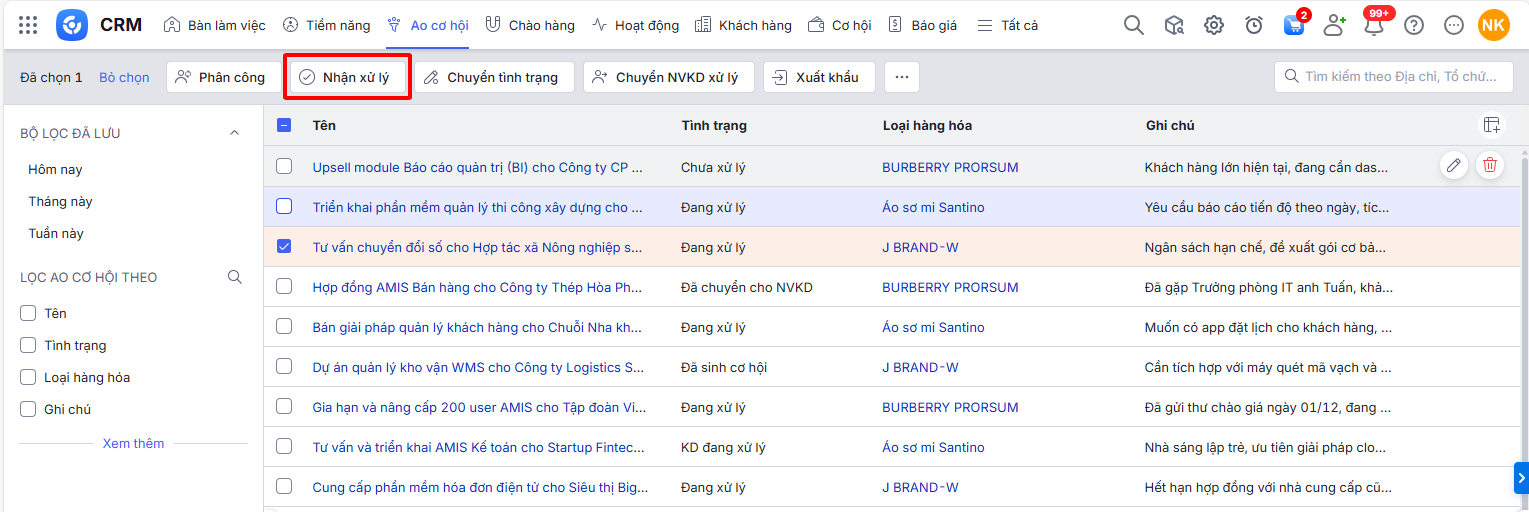Uncheck the Tư vấn chuyển đổi số row
The image size is (1529, 512).
[x=284, y=246]
